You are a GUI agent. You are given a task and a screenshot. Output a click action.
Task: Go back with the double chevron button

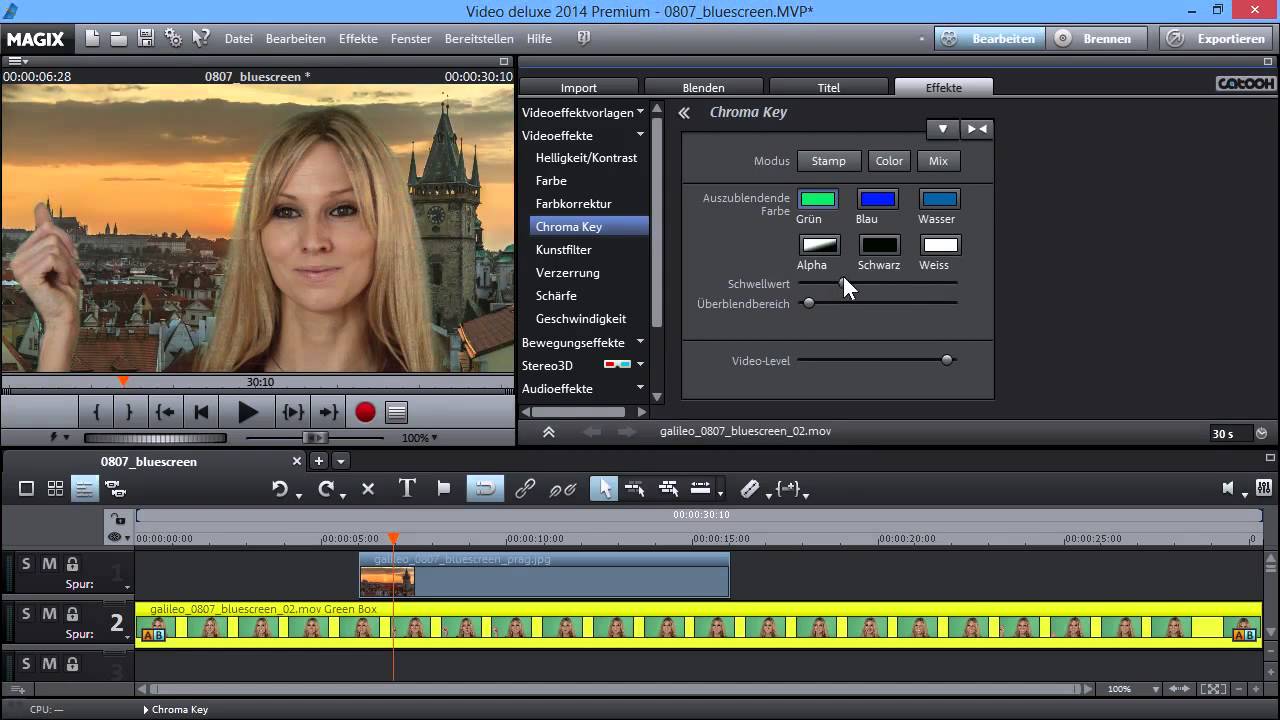(x=684, y=113)
